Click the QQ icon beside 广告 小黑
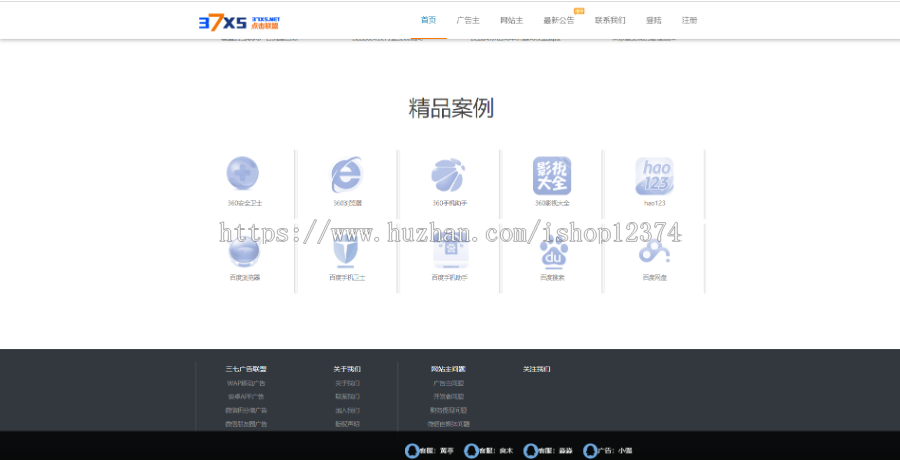 click(590, 451)
